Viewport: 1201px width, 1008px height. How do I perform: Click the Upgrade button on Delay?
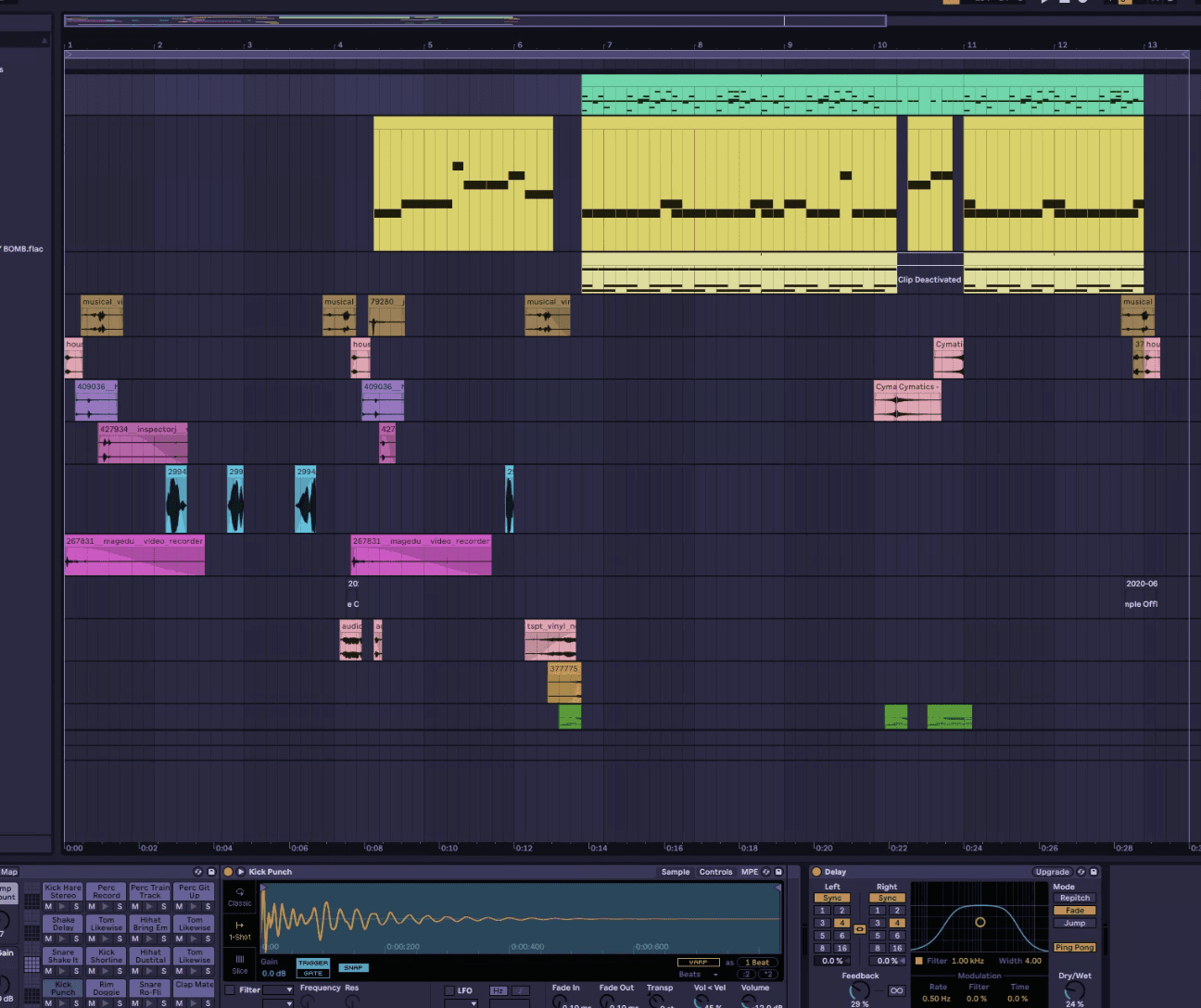pyautogui.click(x=1052, y=872)
